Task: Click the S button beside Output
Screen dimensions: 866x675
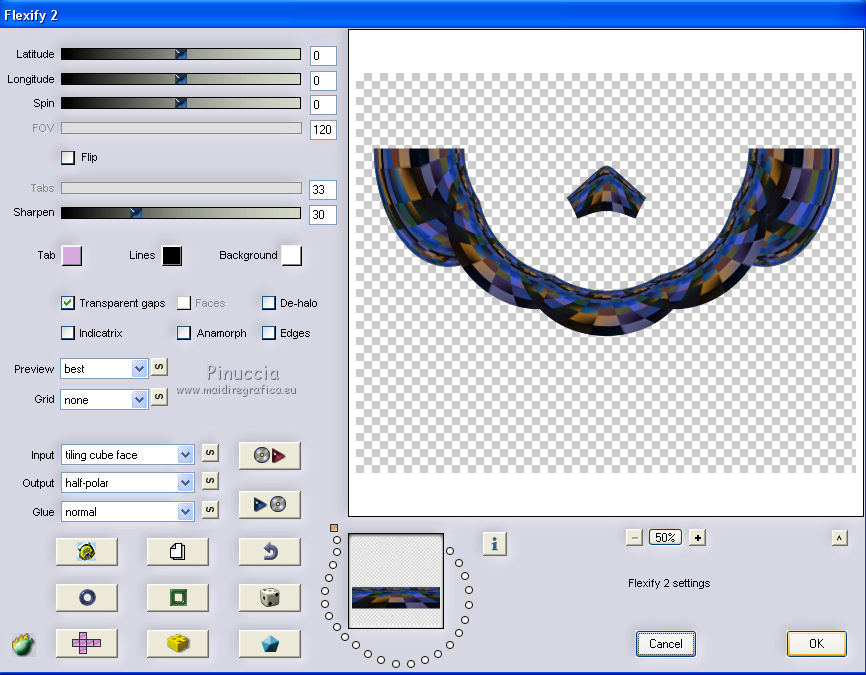Action: coord(210,481)
